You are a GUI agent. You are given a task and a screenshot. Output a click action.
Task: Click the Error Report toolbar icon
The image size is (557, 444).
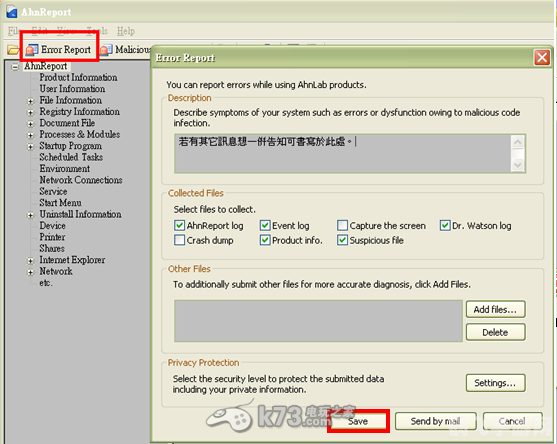32,50
